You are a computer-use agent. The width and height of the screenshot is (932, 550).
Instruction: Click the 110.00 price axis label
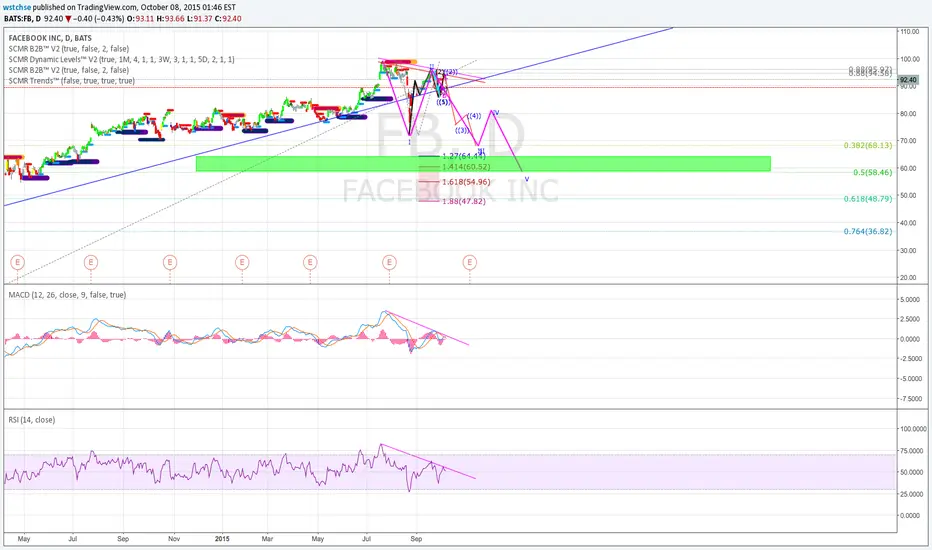coord(910,32)
